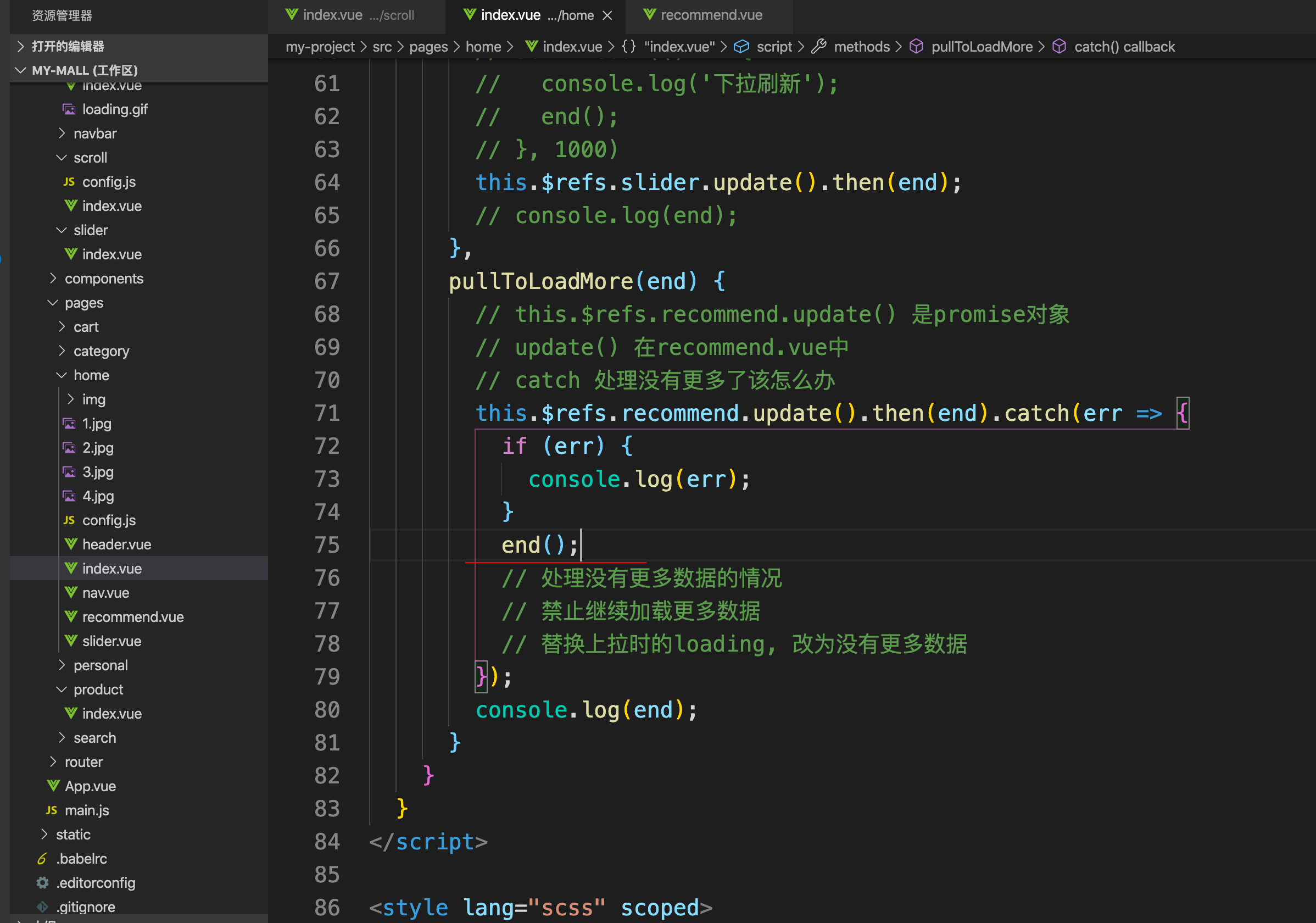The width and height of the screenshot is (1316, 923).
Task: Click line number 86 in the gutter
Action: 327,908
